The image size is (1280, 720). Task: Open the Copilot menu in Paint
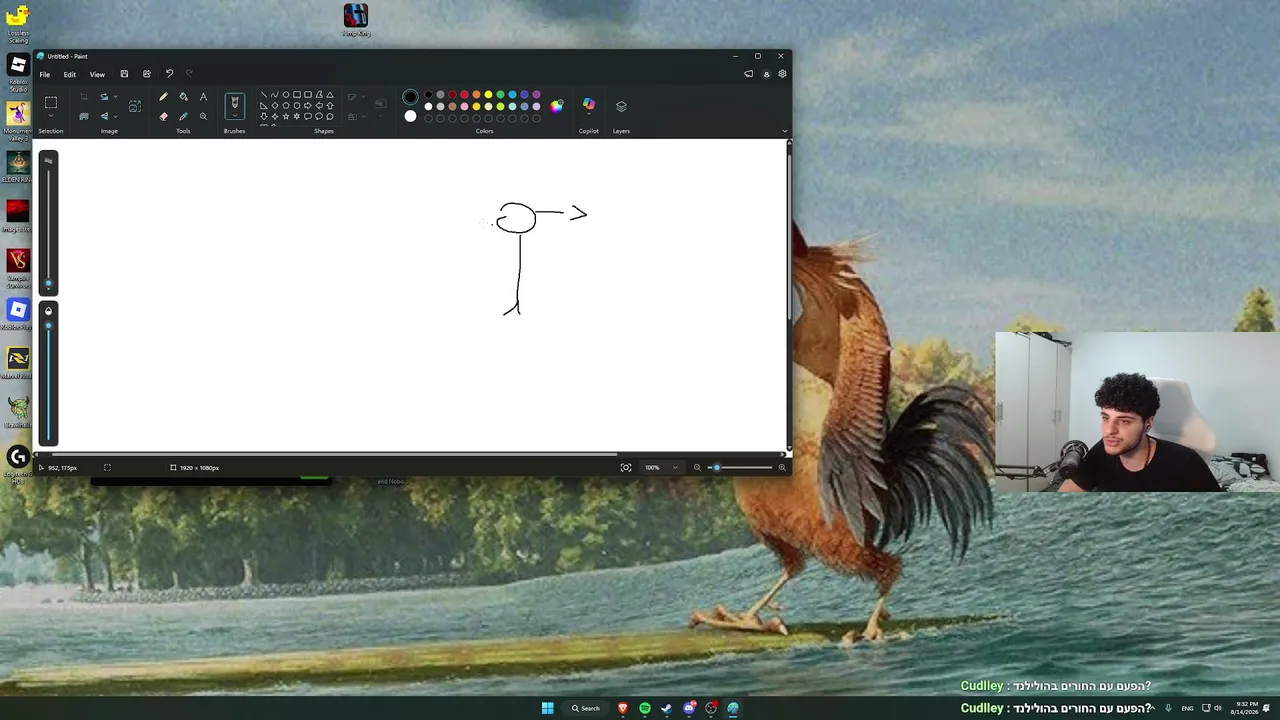(588, 105)
